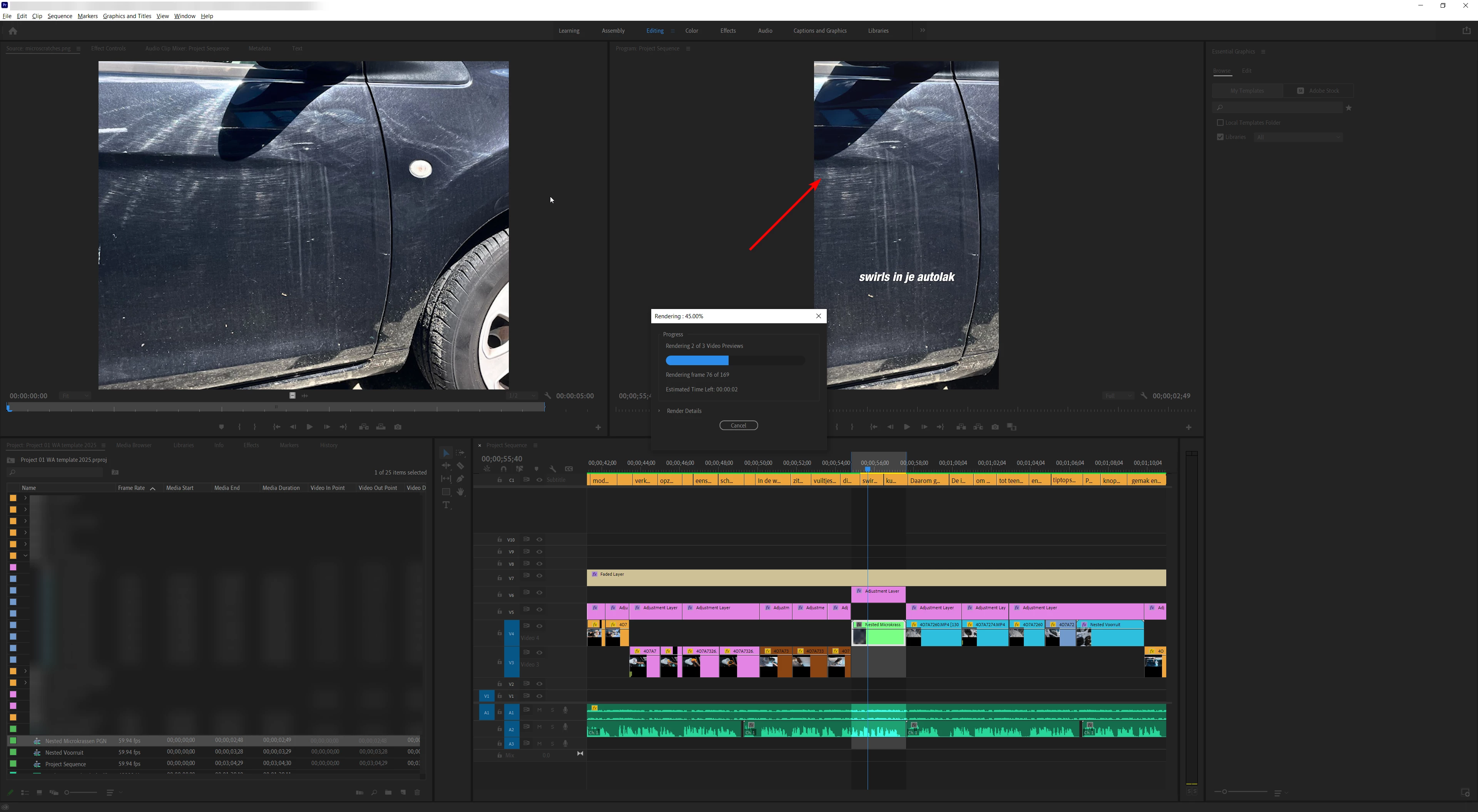Click Export Frame camera icon in Program monitor
The height and width of the screenshot is (812, 1478).
tap(995, 427)
